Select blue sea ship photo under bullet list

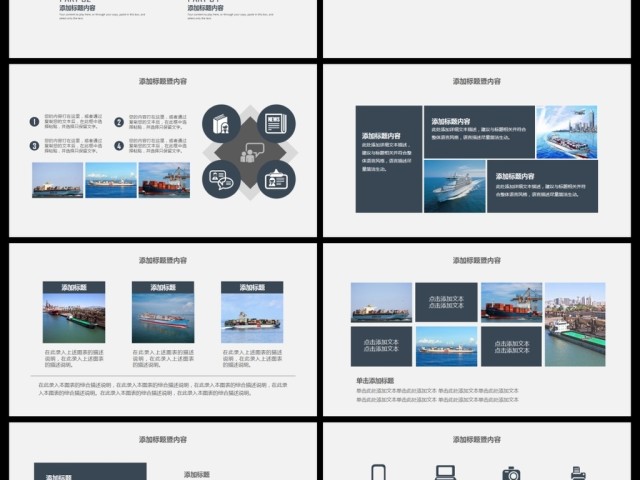[x=111, y=180]
